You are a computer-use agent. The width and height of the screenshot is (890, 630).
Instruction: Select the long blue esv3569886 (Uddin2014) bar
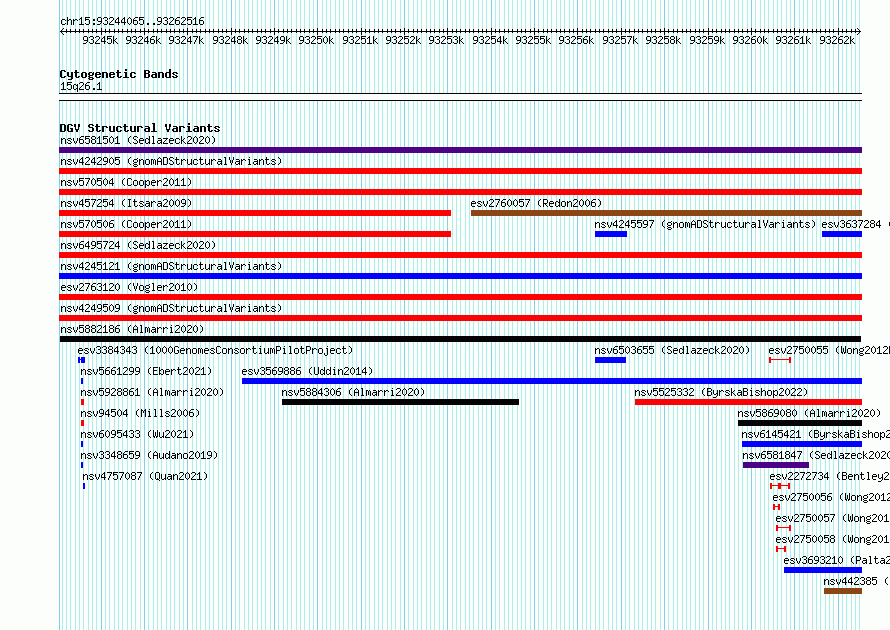coord(552,381)
